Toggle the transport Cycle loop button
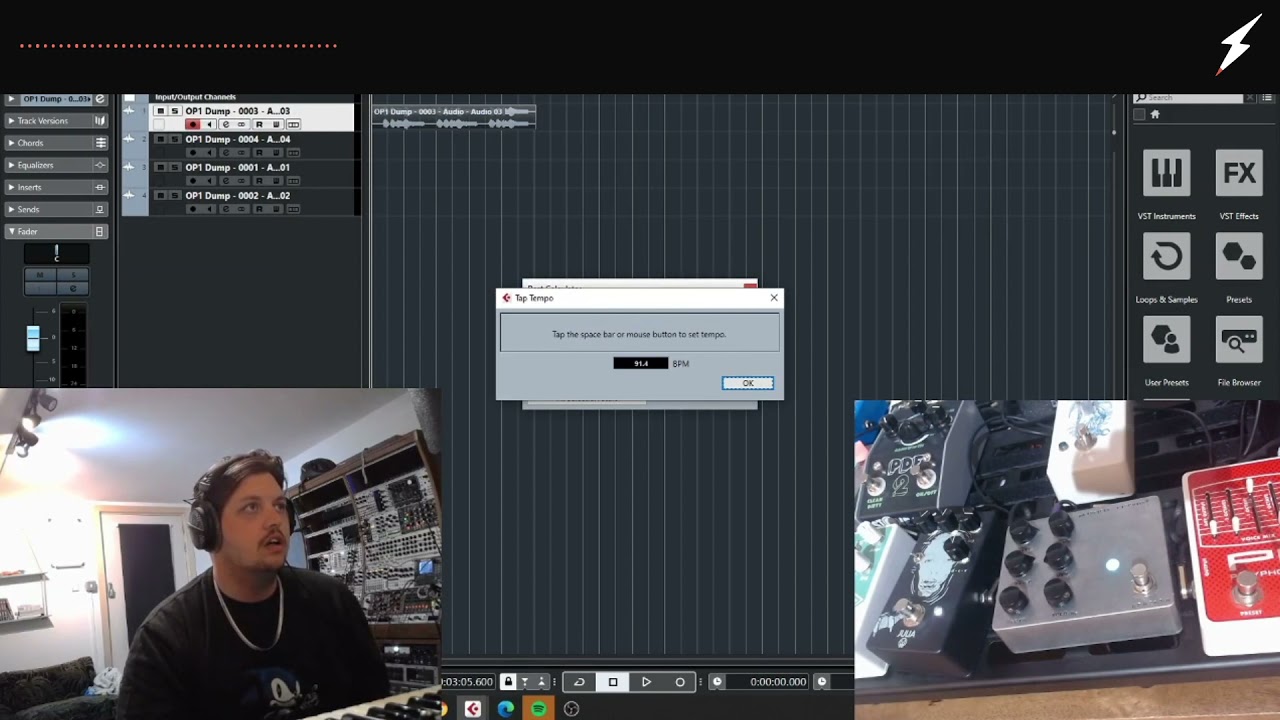 tap(579, 682)
